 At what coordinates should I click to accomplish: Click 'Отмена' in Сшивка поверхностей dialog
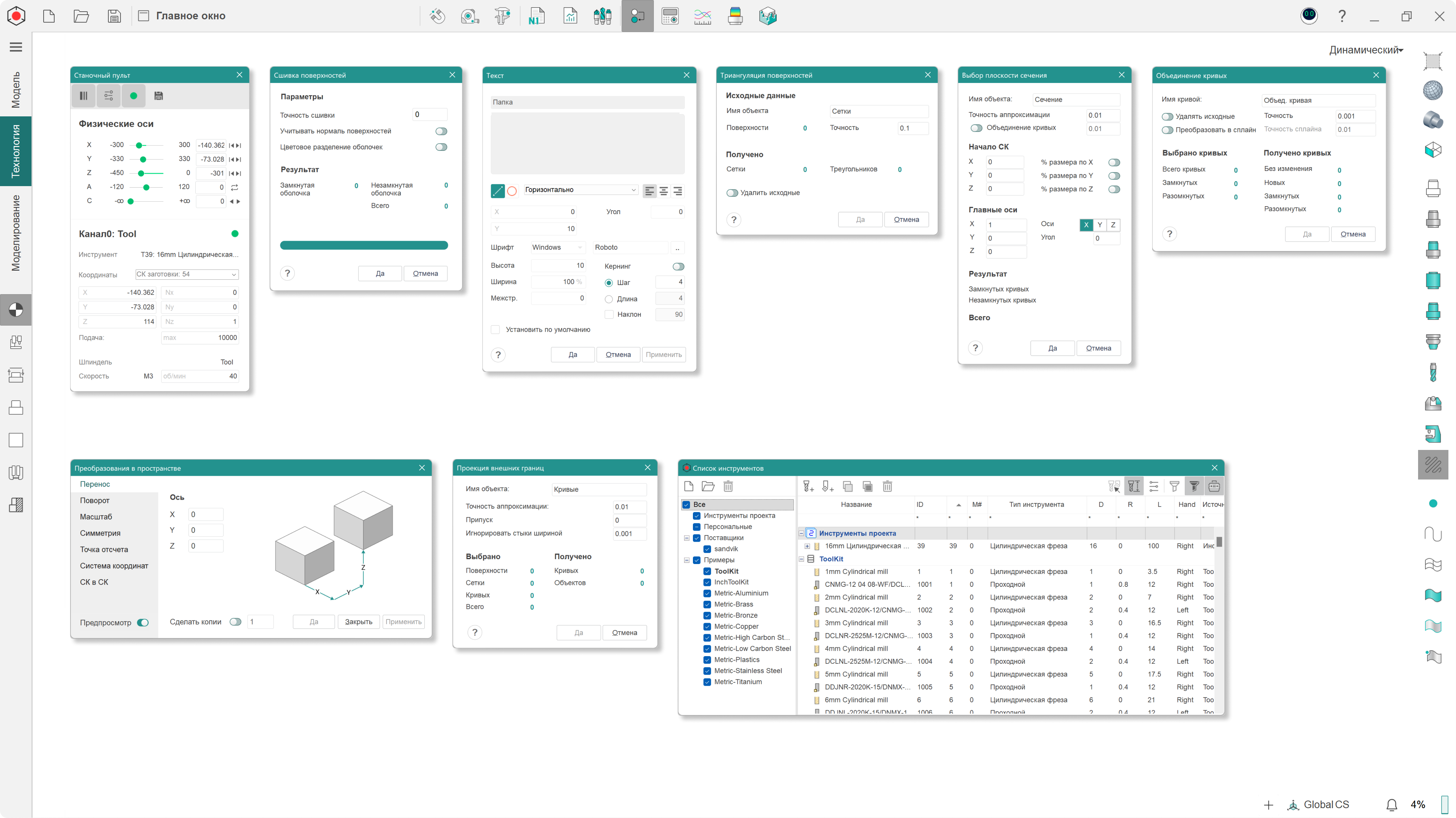click(425, 273)
